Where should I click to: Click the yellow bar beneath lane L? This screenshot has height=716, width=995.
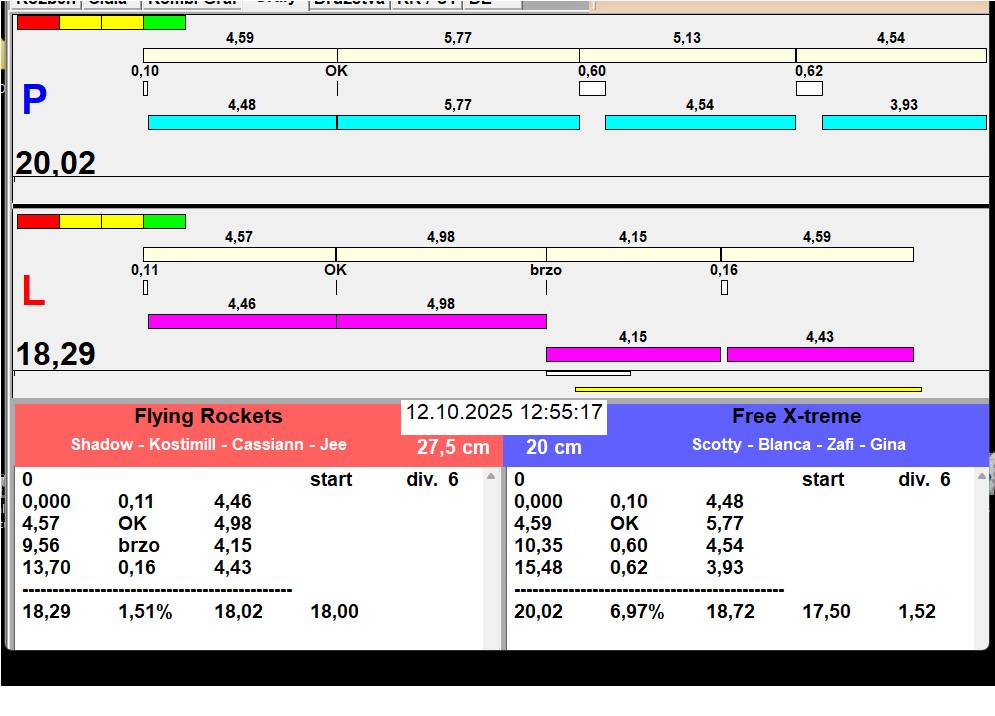point(747,389)
